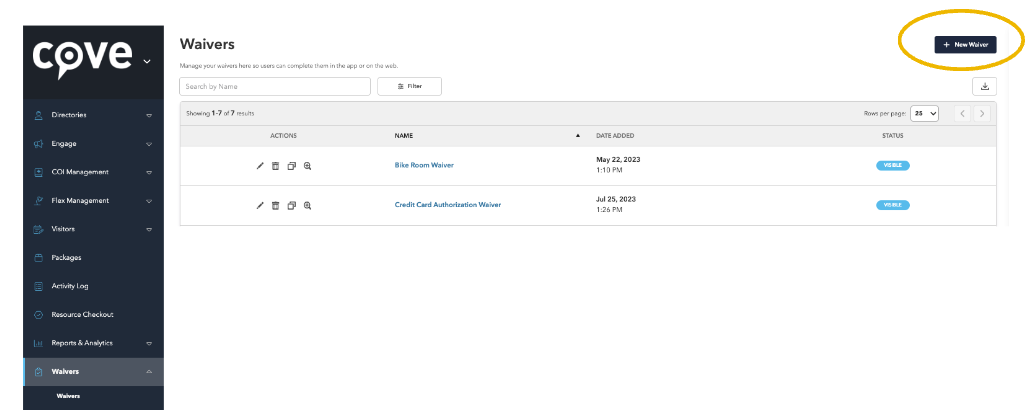
Task: Expand the Reports & Analytics menu arrow
Action: 149,344
